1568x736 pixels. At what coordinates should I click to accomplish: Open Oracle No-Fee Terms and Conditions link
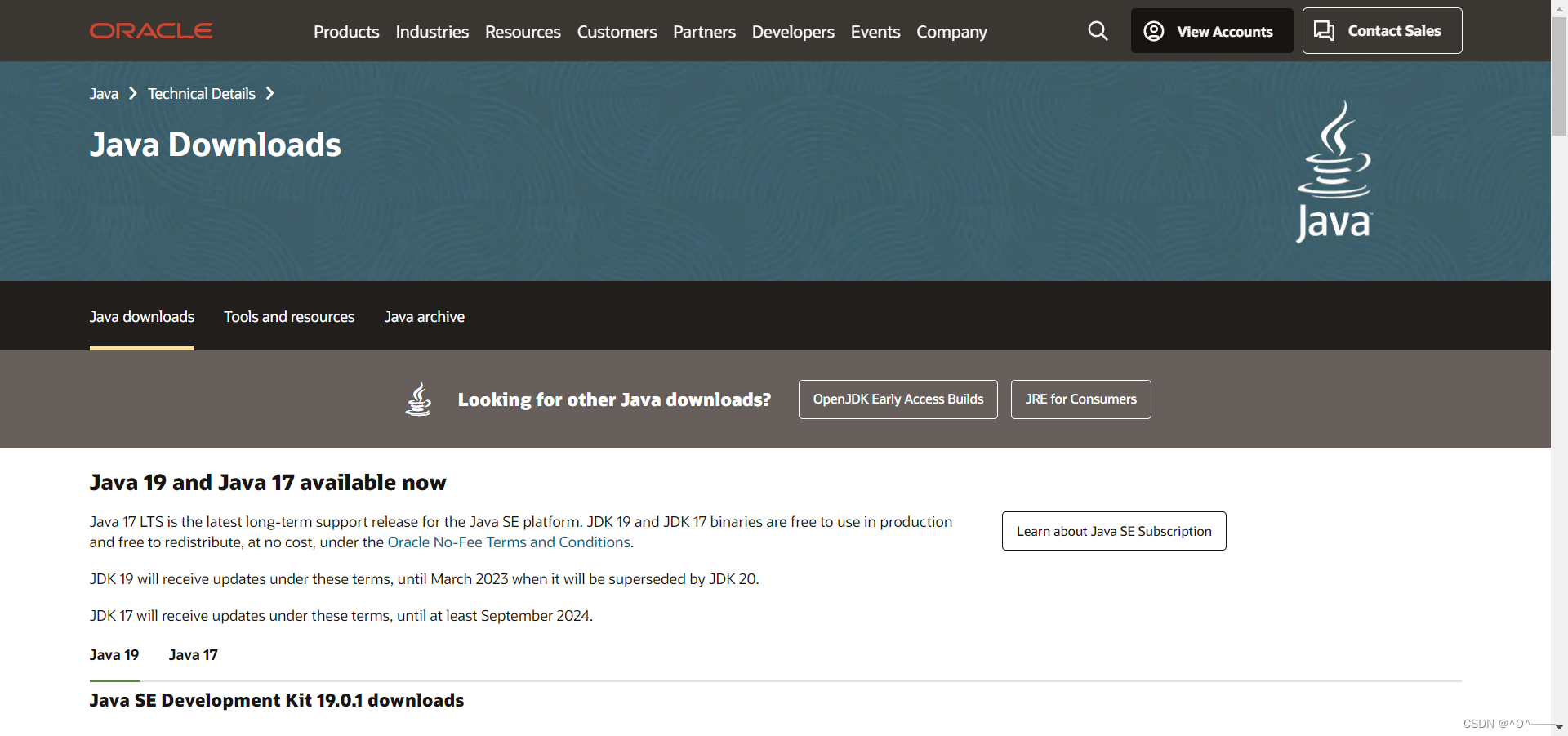[509, 542]
